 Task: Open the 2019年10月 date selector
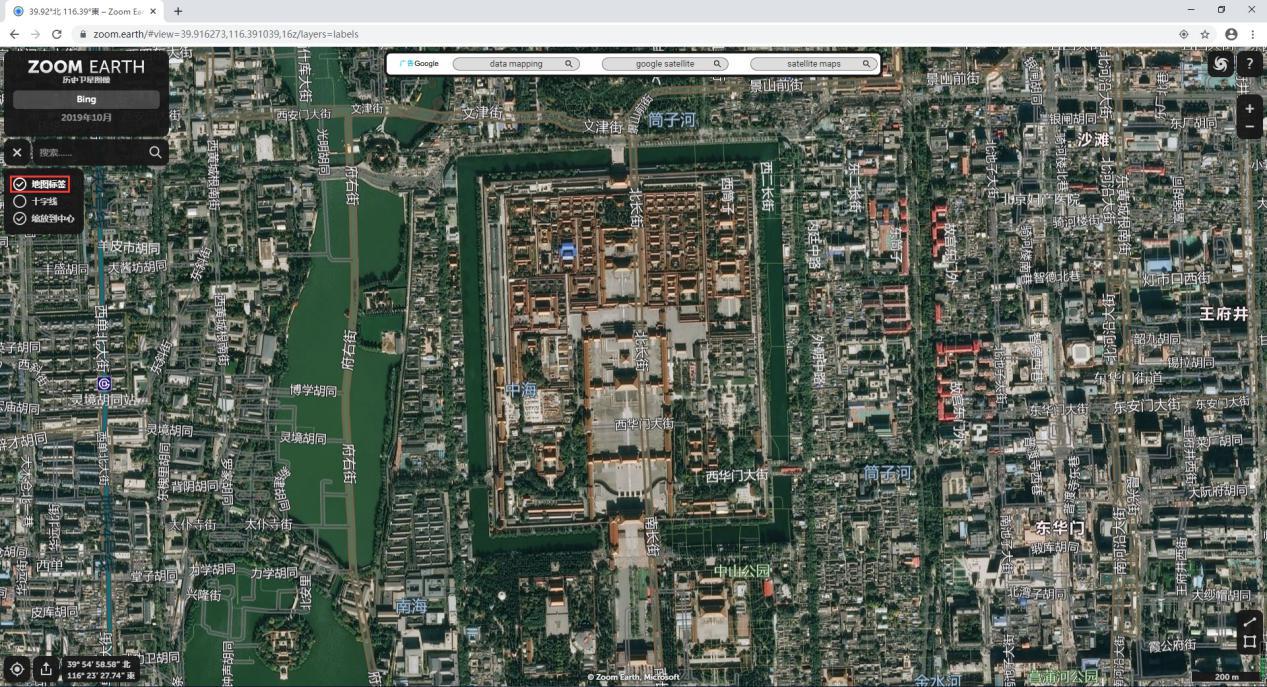(x=86, y=118)
